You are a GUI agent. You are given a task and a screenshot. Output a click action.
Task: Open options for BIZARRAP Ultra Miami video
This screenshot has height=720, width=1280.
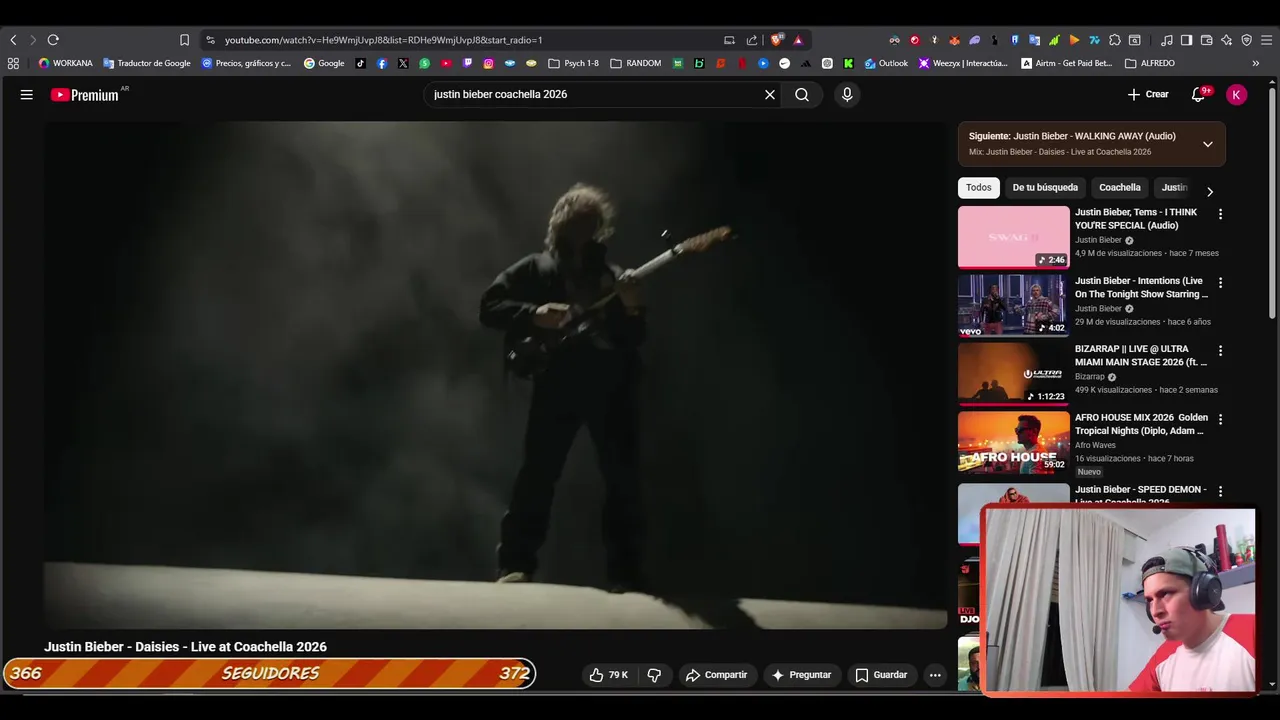tap(1220, 351)
